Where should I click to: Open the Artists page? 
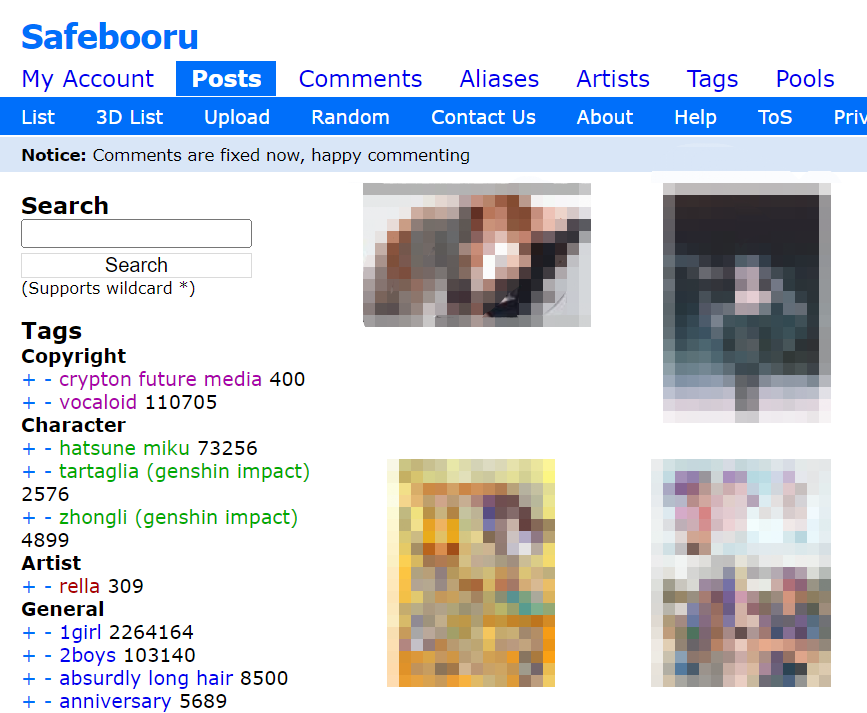[613, 79]
